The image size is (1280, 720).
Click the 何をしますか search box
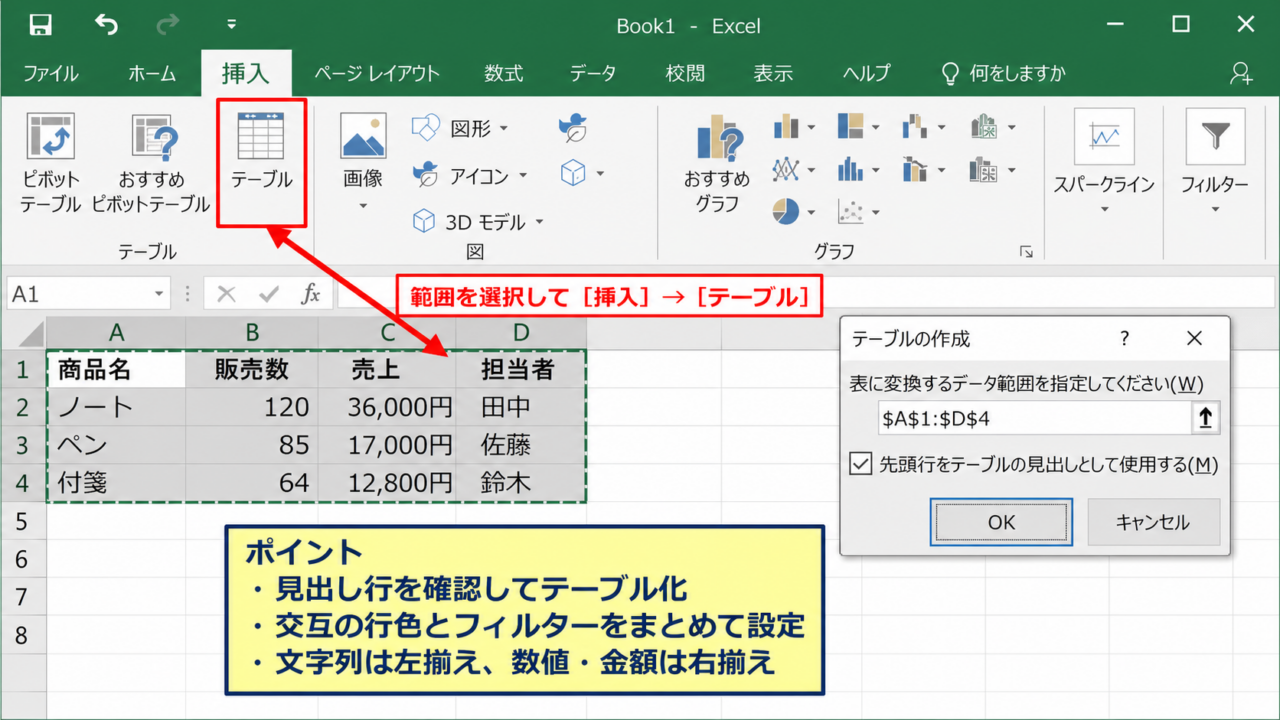tap(1004, 73)
